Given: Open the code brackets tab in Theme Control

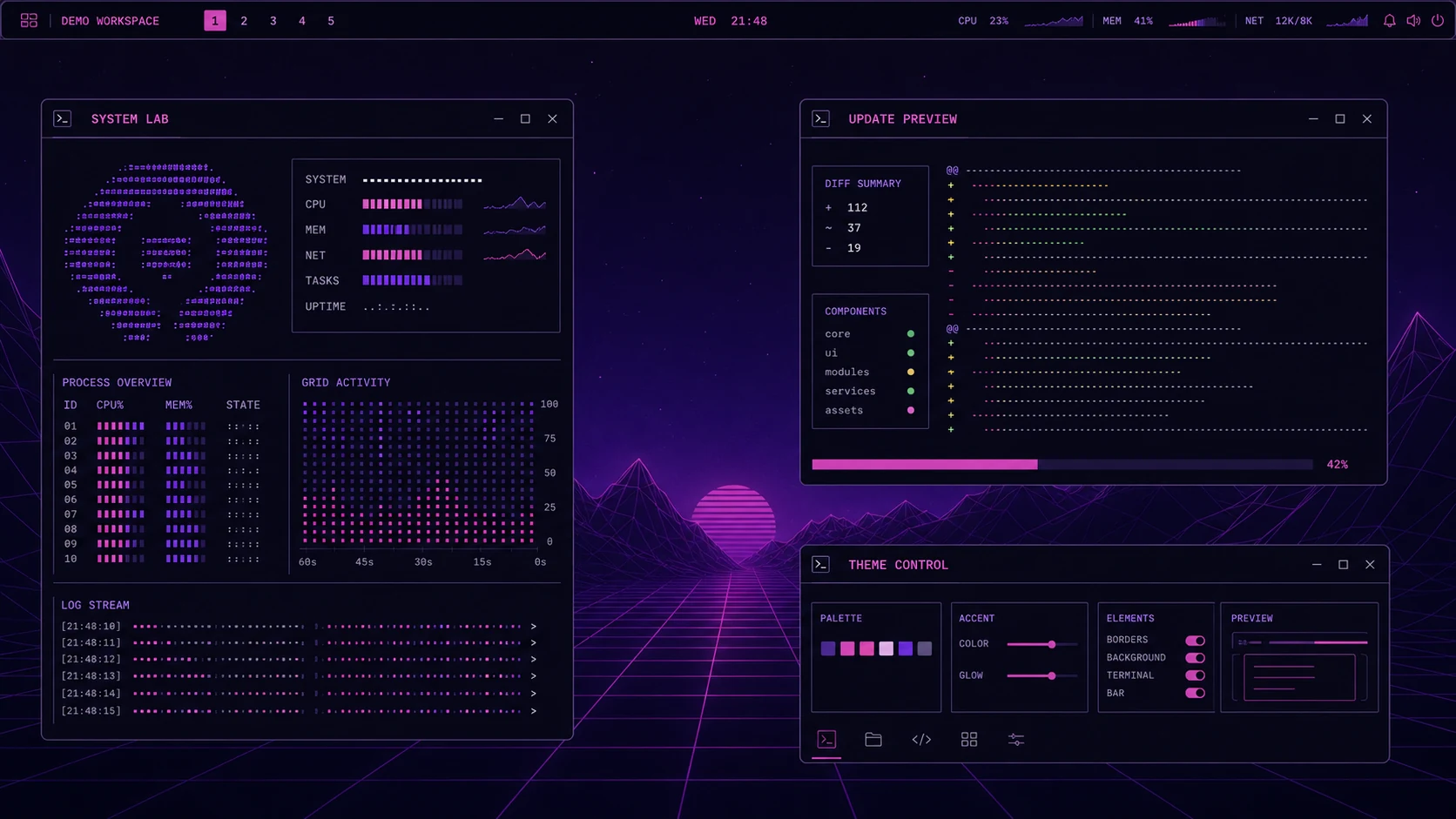Looking at the screenshot, I should click(921, 740).
